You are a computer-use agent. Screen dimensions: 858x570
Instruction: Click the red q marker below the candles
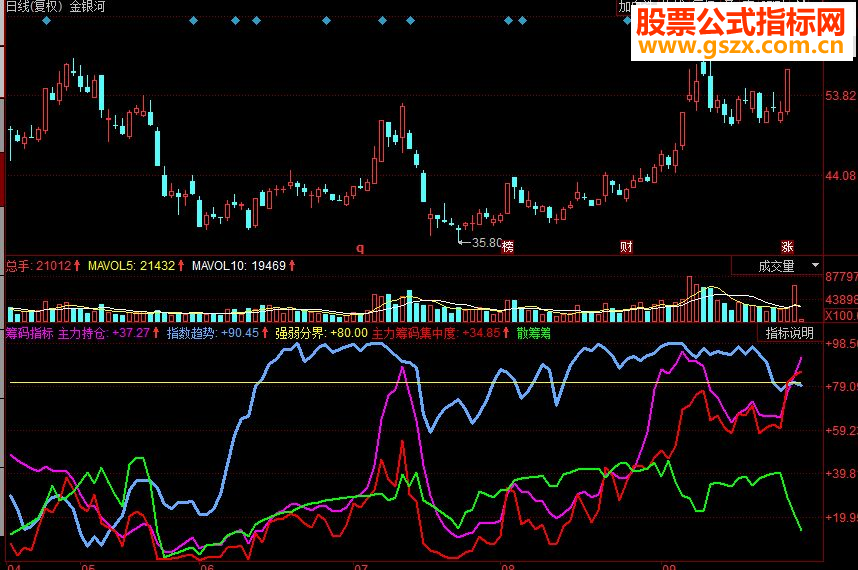tap(360, 248)
